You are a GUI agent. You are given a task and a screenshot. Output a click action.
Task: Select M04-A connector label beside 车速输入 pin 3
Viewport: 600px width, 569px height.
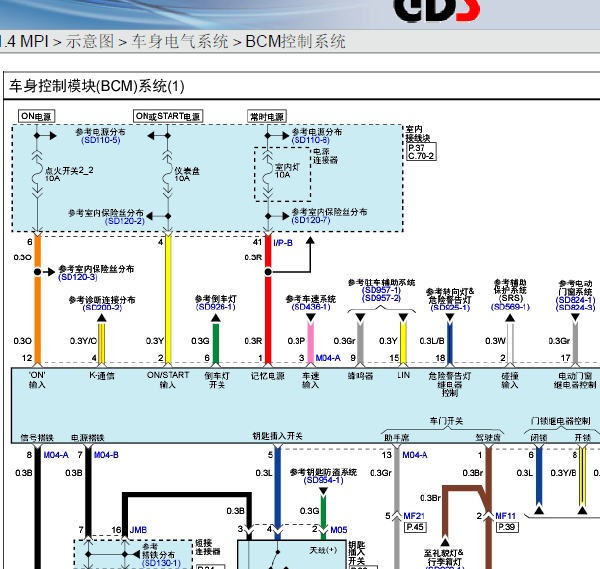click(x=328, y=358)
